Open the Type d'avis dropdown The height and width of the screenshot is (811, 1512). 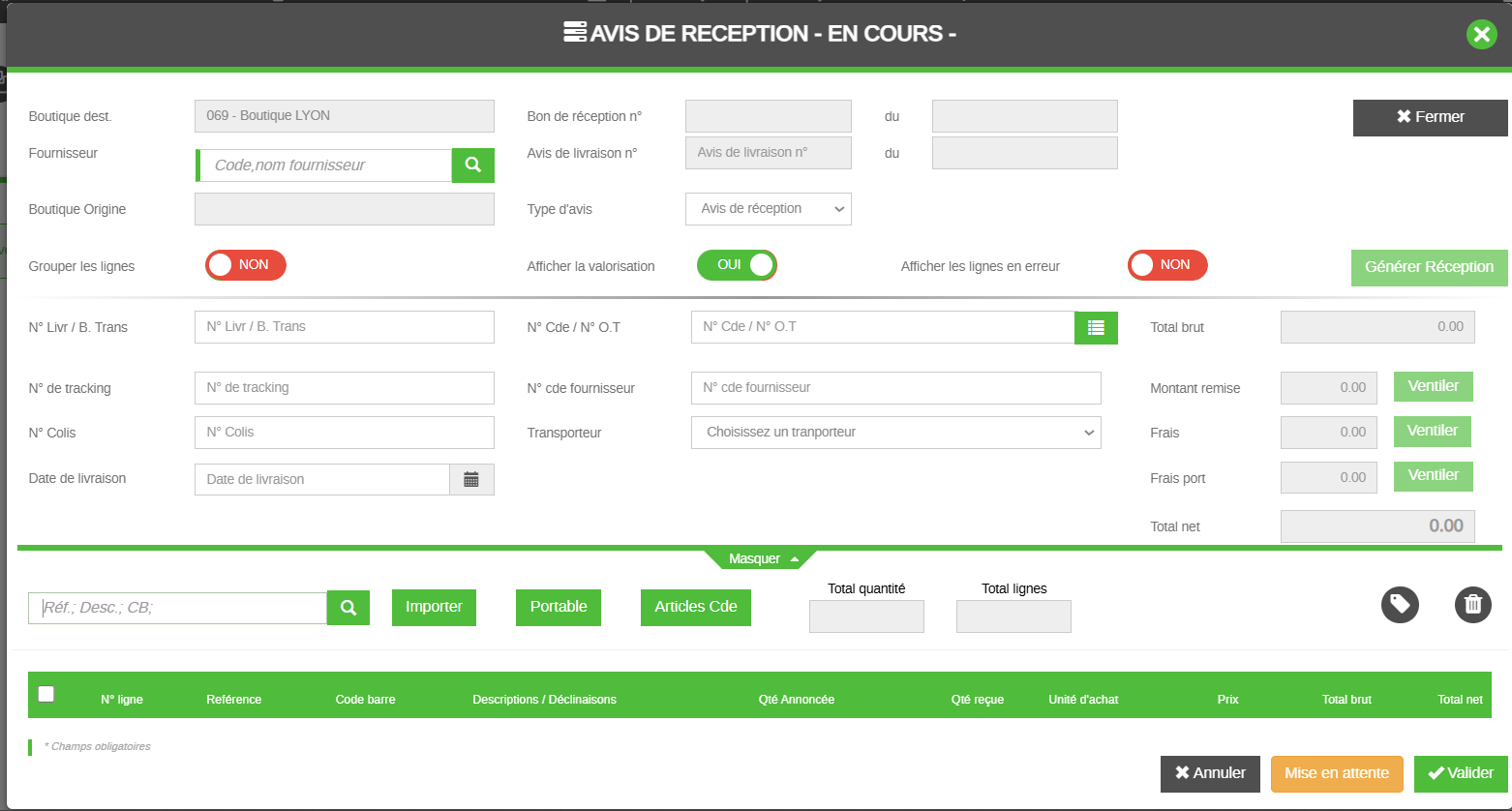(x=769, y=209)
